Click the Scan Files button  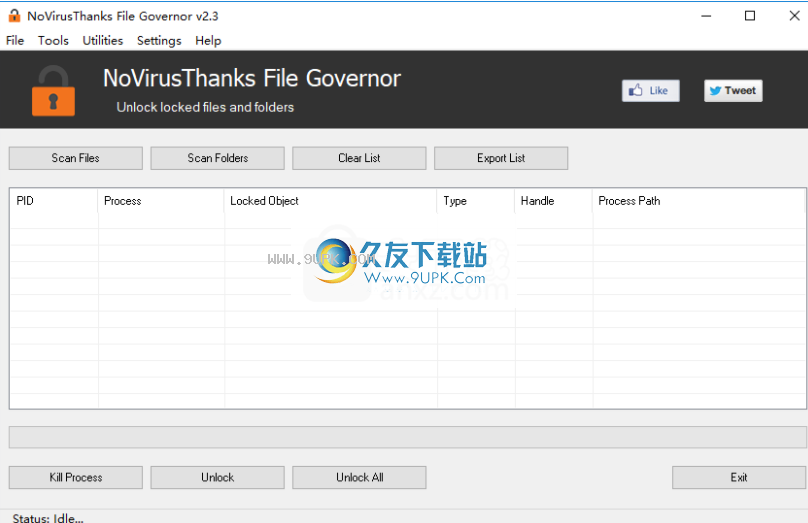click(76, 158)
